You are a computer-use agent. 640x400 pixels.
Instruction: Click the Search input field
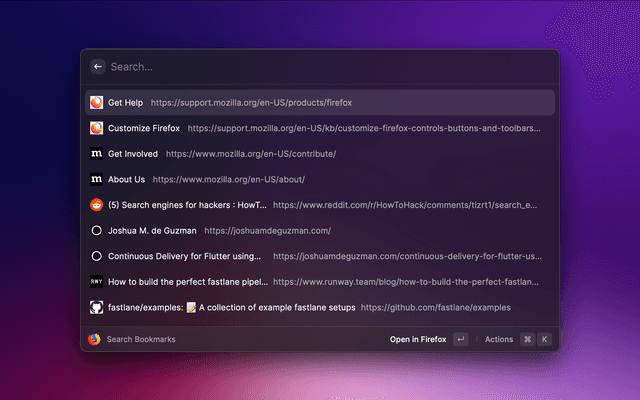(x=320, y=67)
